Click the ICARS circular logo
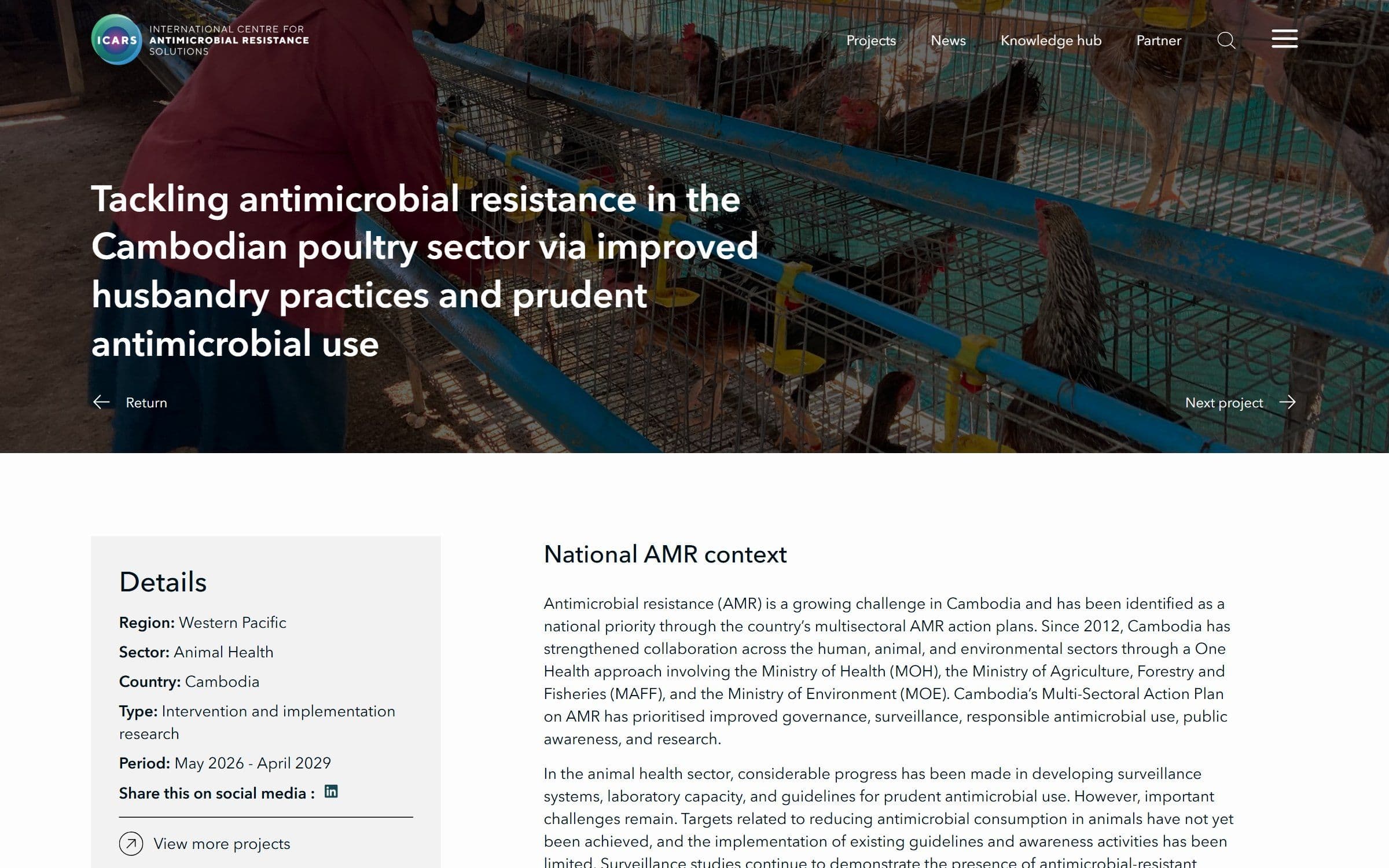The height and width of the screenshot is (868, 1389). [116, 39]
